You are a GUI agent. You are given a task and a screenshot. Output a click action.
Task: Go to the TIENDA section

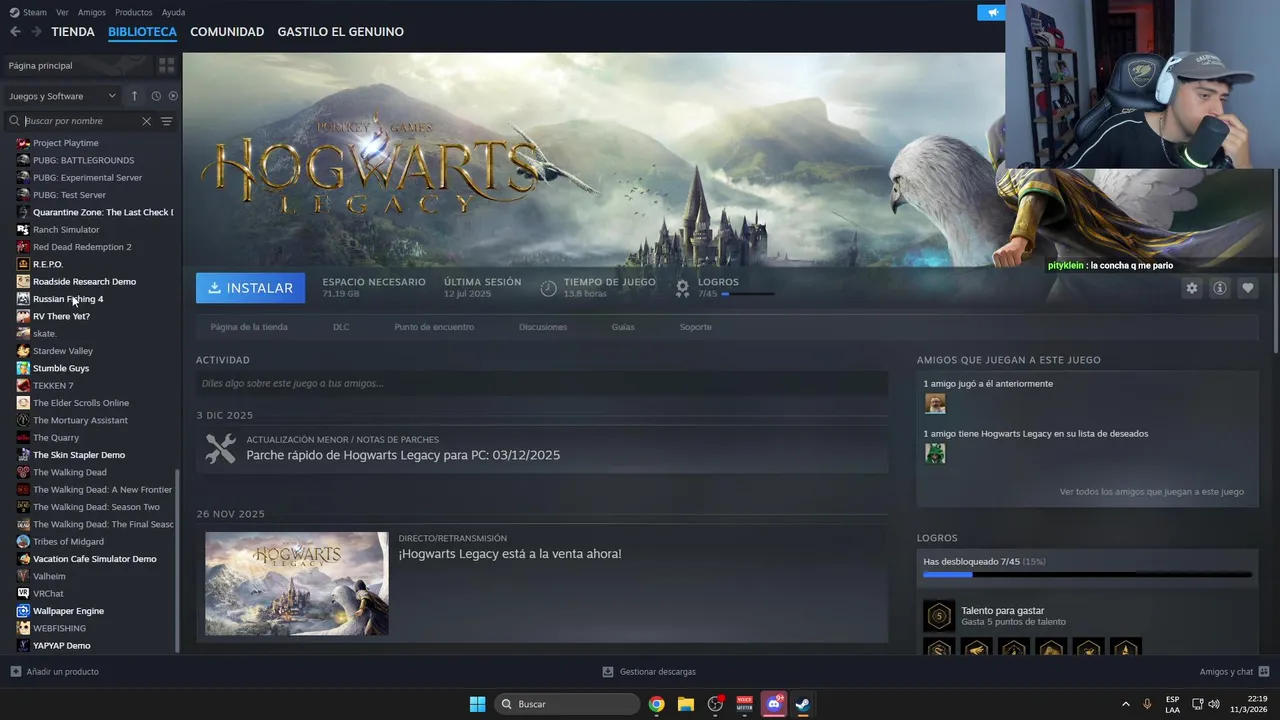[x=73, y=32]
